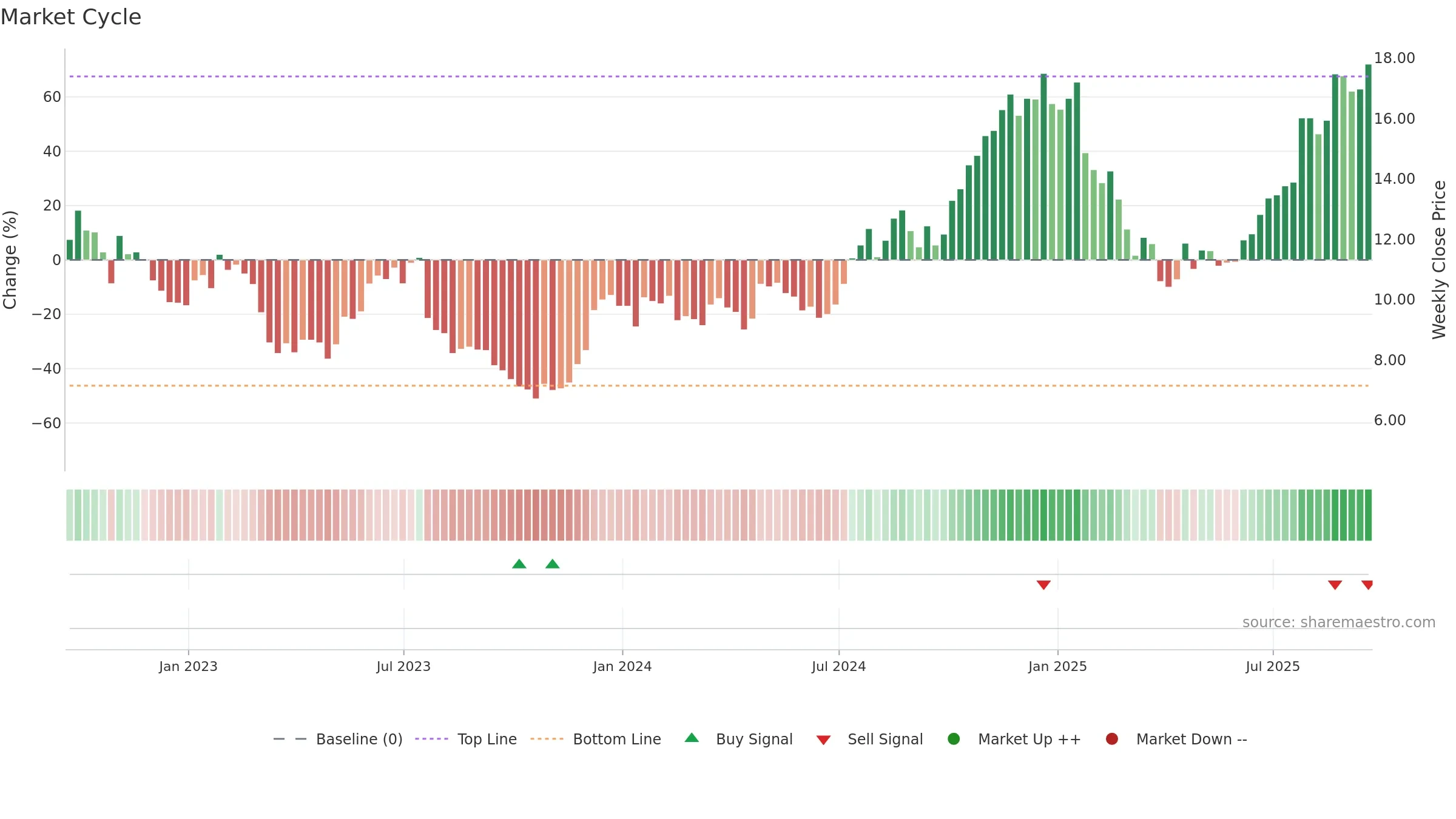
Task: Click the red Market Down legend dot
Action: pos(1112,739)
